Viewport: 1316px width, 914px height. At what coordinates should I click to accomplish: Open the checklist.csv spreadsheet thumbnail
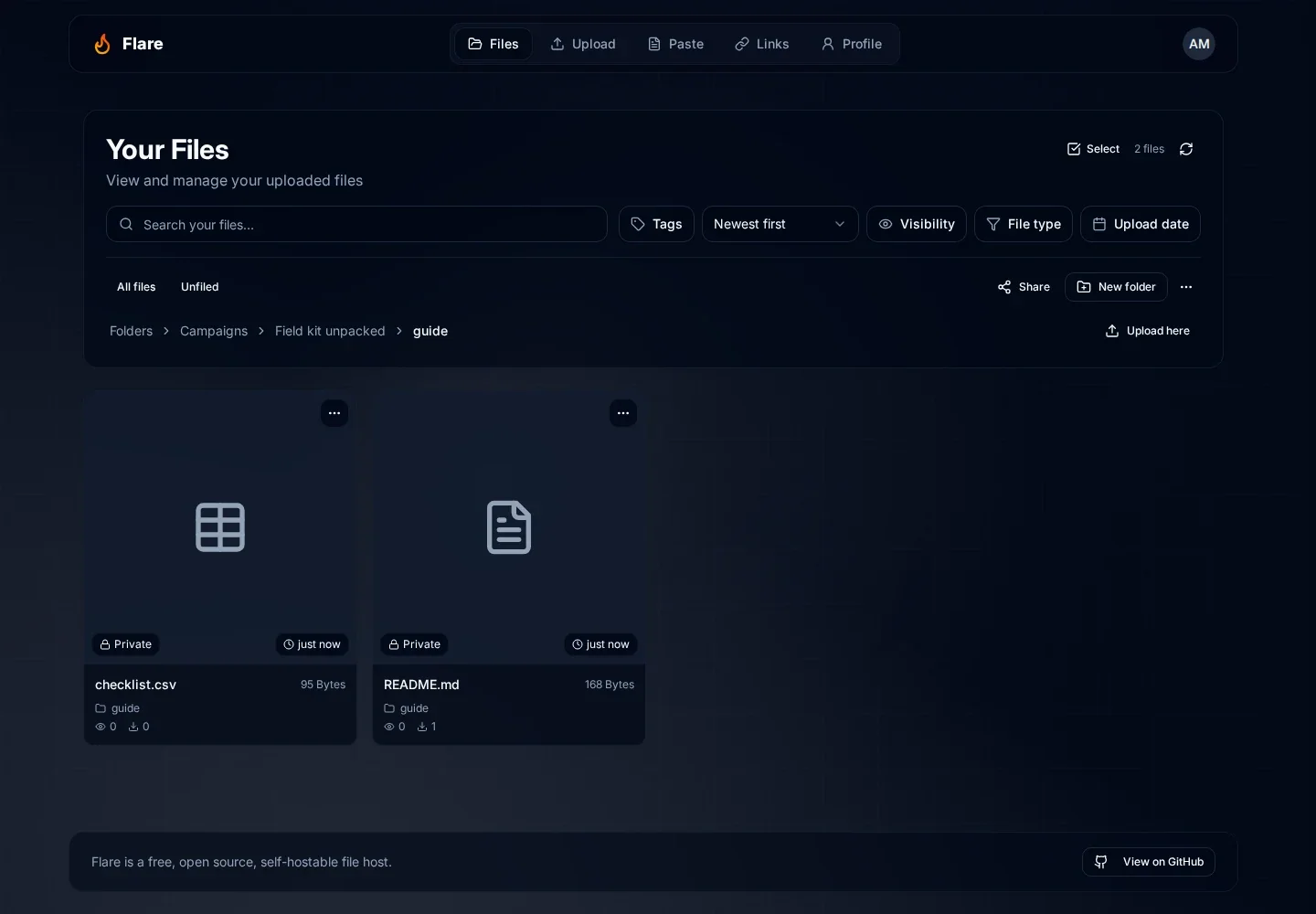click(220, 527)
